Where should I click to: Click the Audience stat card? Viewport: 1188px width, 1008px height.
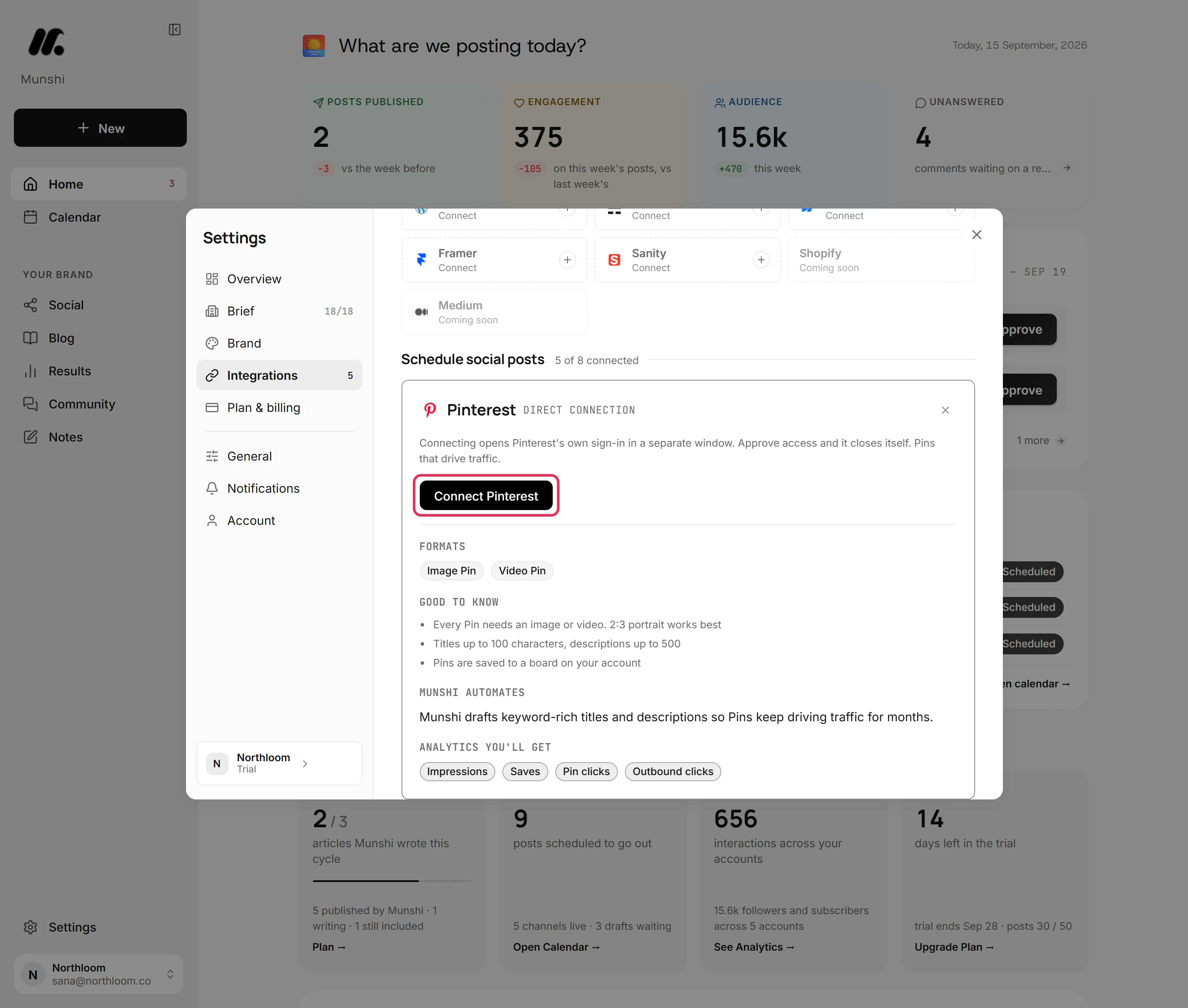pos(794,146)
